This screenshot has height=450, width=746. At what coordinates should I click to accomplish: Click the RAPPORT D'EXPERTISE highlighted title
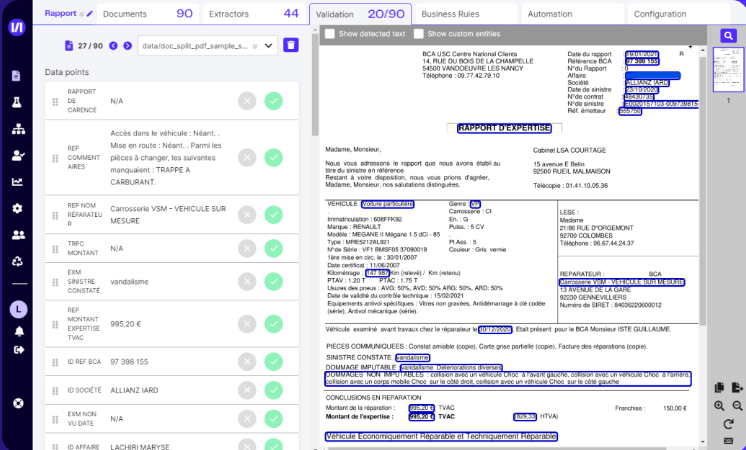[x=504, y=128]
